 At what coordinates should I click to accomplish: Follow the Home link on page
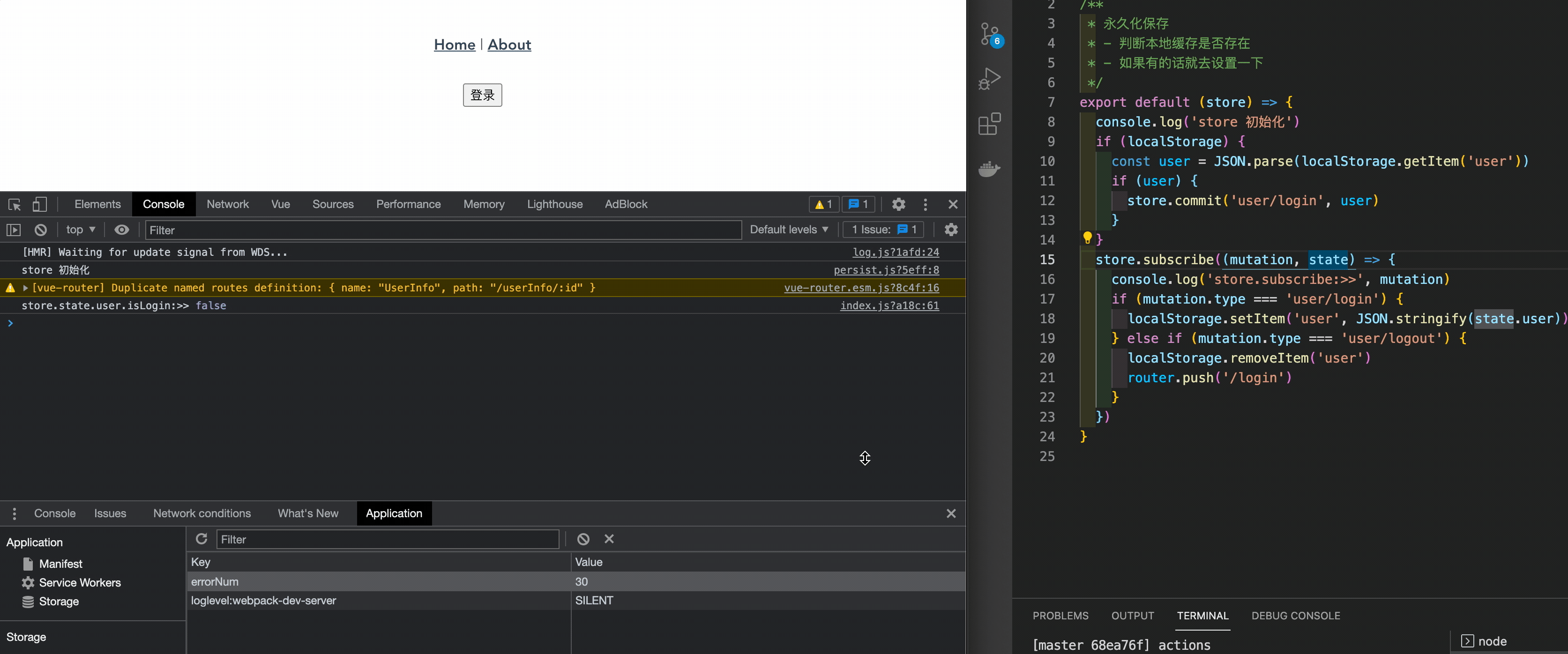click(x=455, y=45)
